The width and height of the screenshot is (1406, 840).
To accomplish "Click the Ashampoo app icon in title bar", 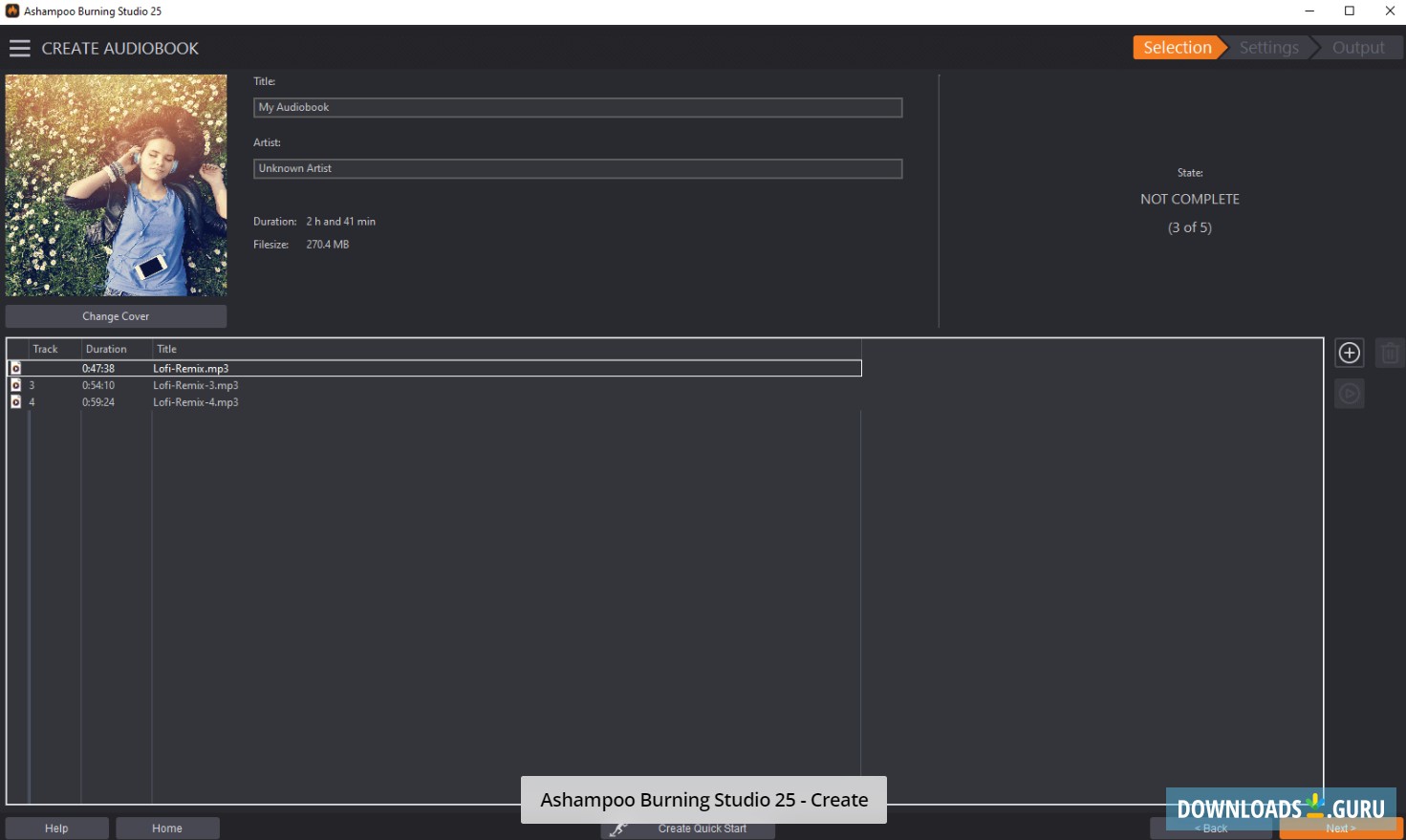I will [x=12, y=11].
